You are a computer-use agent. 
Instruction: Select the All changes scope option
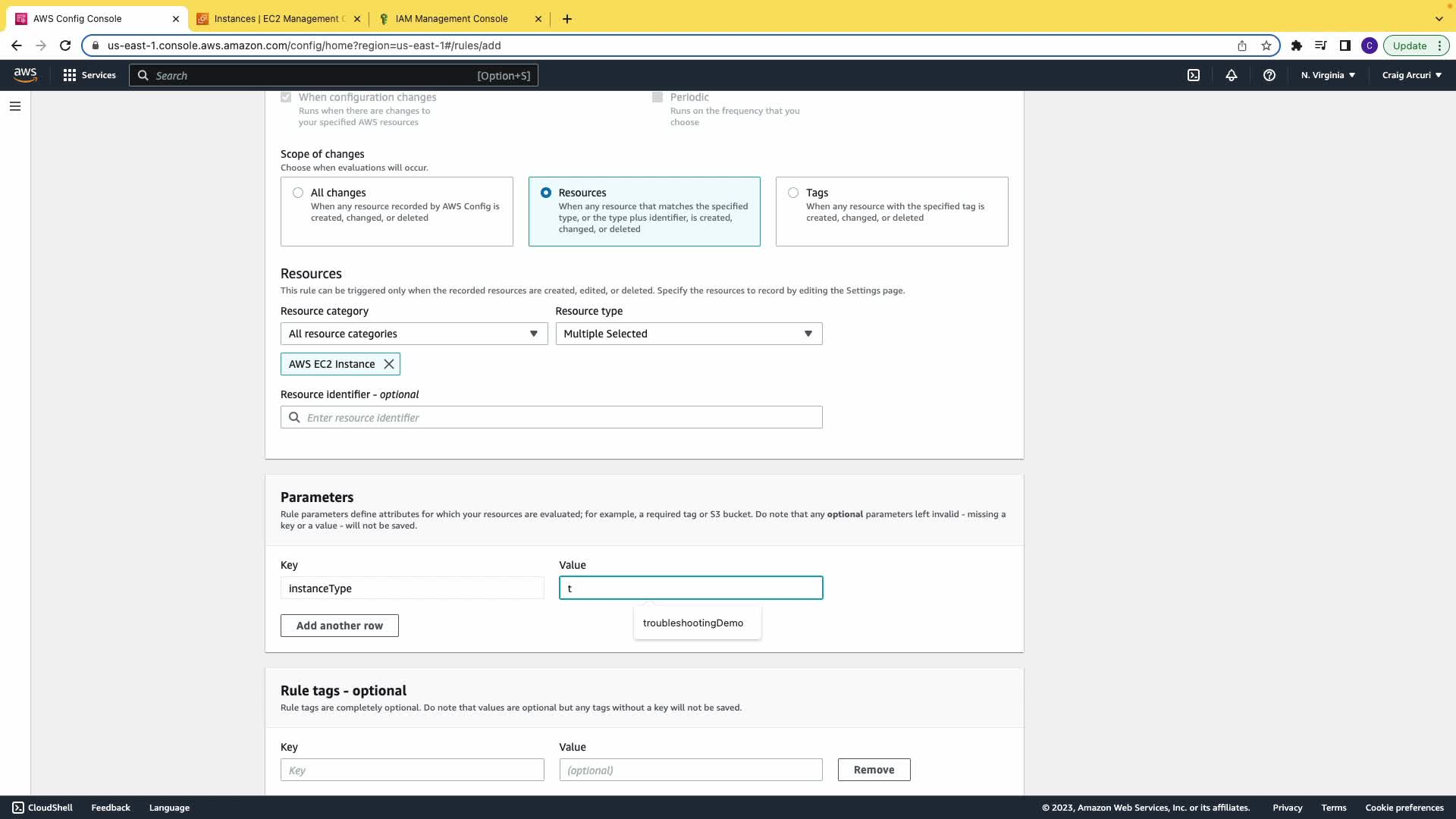point(298,193)
